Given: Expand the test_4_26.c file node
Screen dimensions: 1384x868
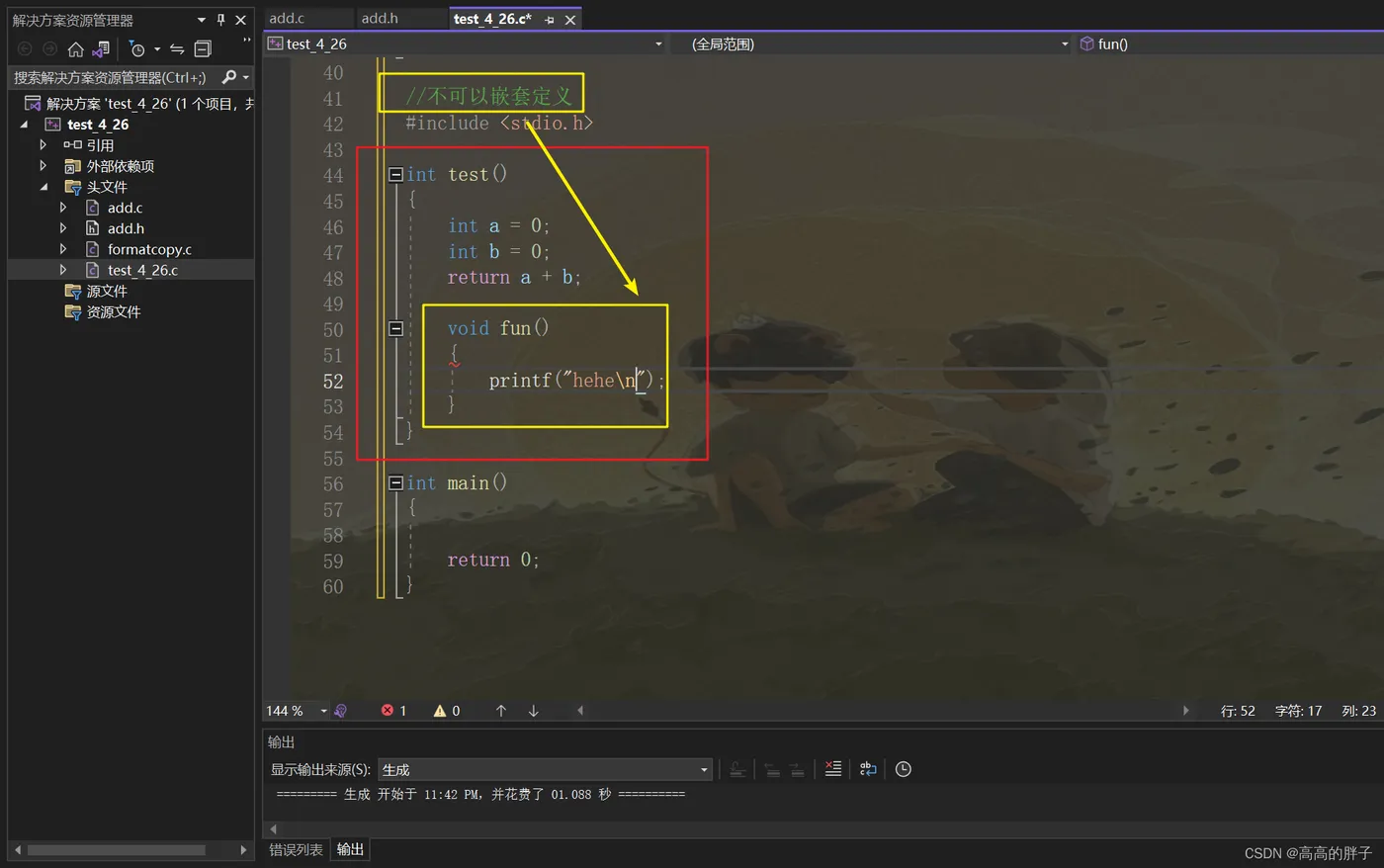Looking at the screenshot, I should click(x=63, y=270).
